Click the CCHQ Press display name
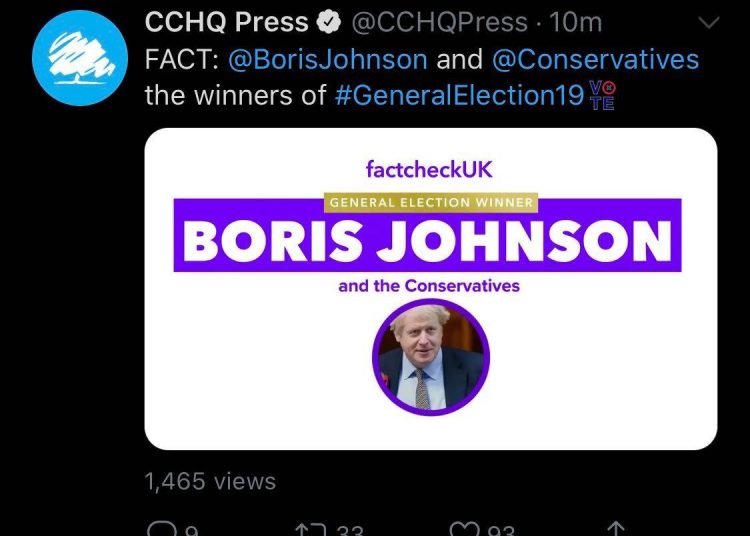Viewport: 750px width, 536px height. [227, 22]
